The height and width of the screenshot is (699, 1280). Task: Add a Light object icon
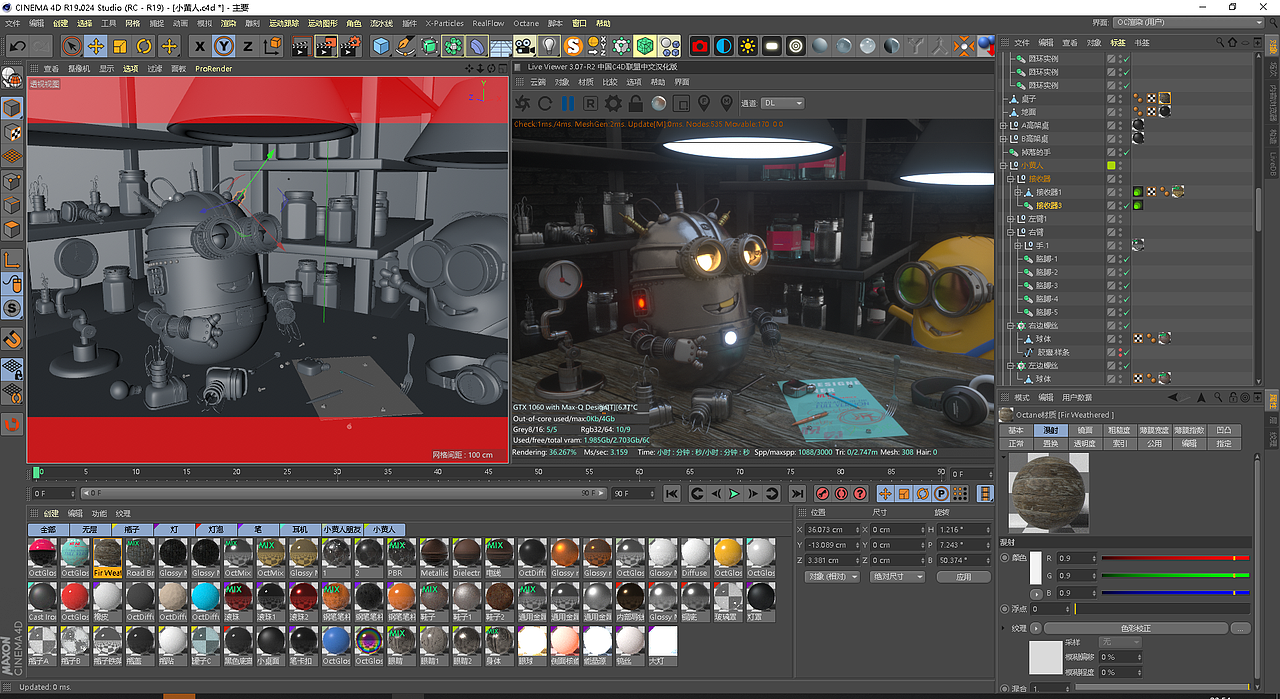(549, 46)
